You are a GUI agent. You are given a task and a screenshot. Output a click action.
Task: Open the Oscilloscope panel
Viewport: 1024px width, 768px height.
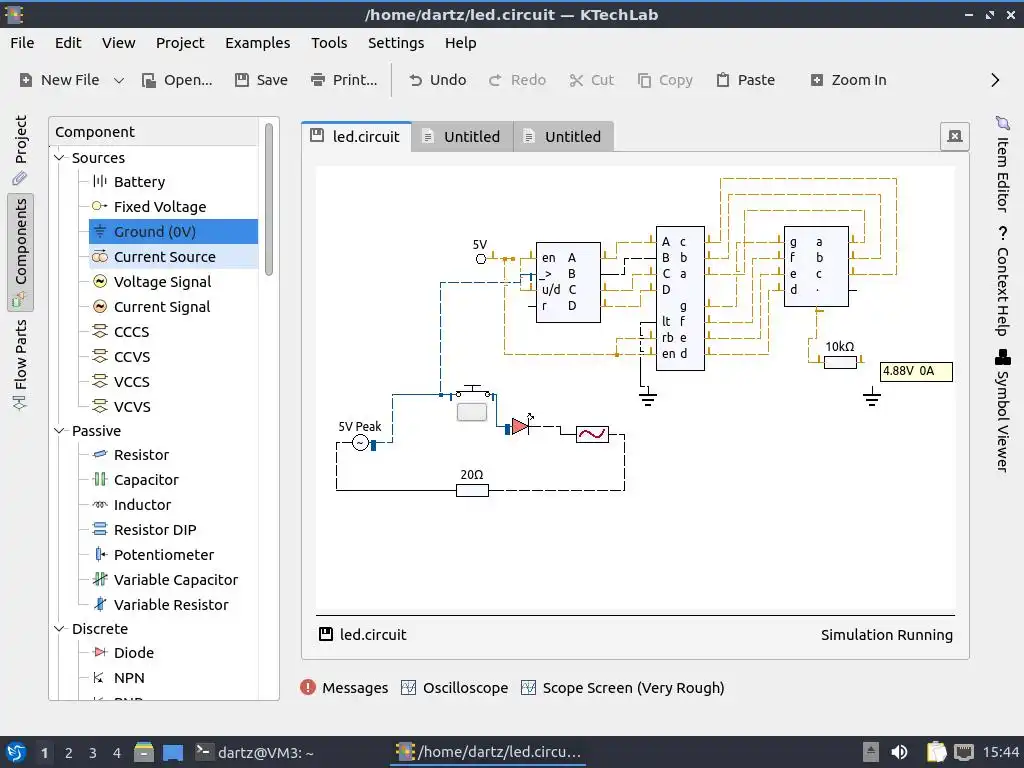pos(455,688)
